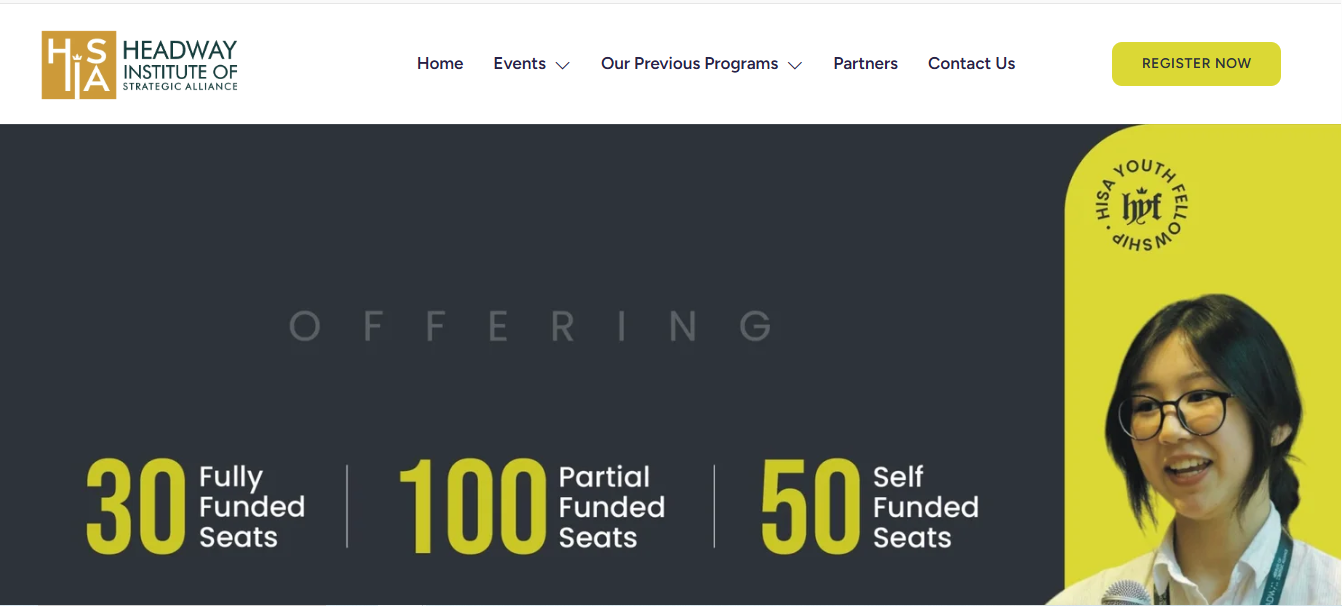Open the Home menu item
The image size is (1342, 606).
tap(440, 63)
